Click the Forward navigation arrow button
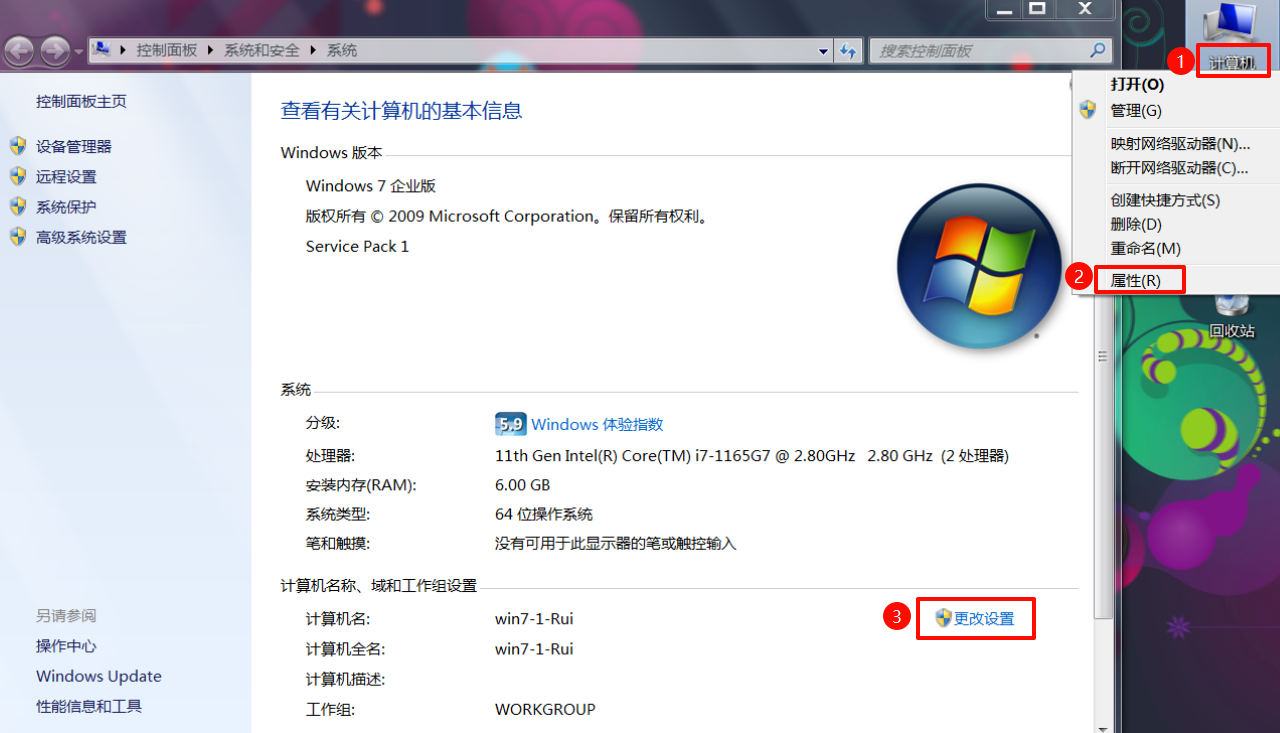Viewport: 1280px width, 733px height. (x=54, y=50)
